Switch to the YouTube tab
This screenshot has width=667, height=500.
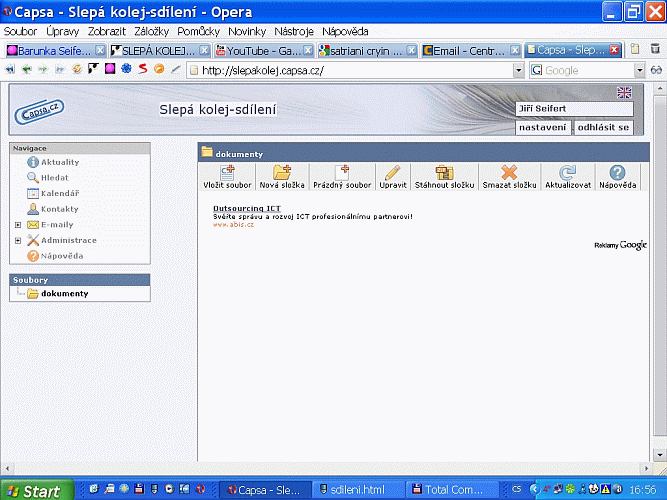pyautogui.click(x=262, y=50)
